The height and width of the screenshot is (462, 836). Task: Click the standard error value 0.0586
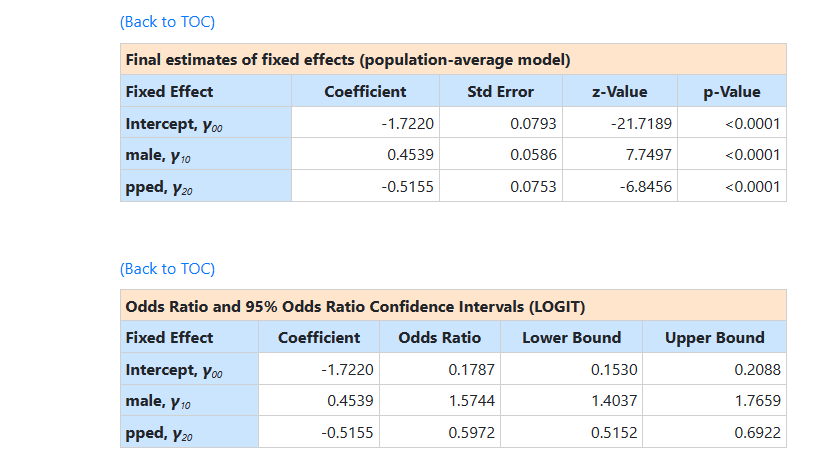point(533,155)
